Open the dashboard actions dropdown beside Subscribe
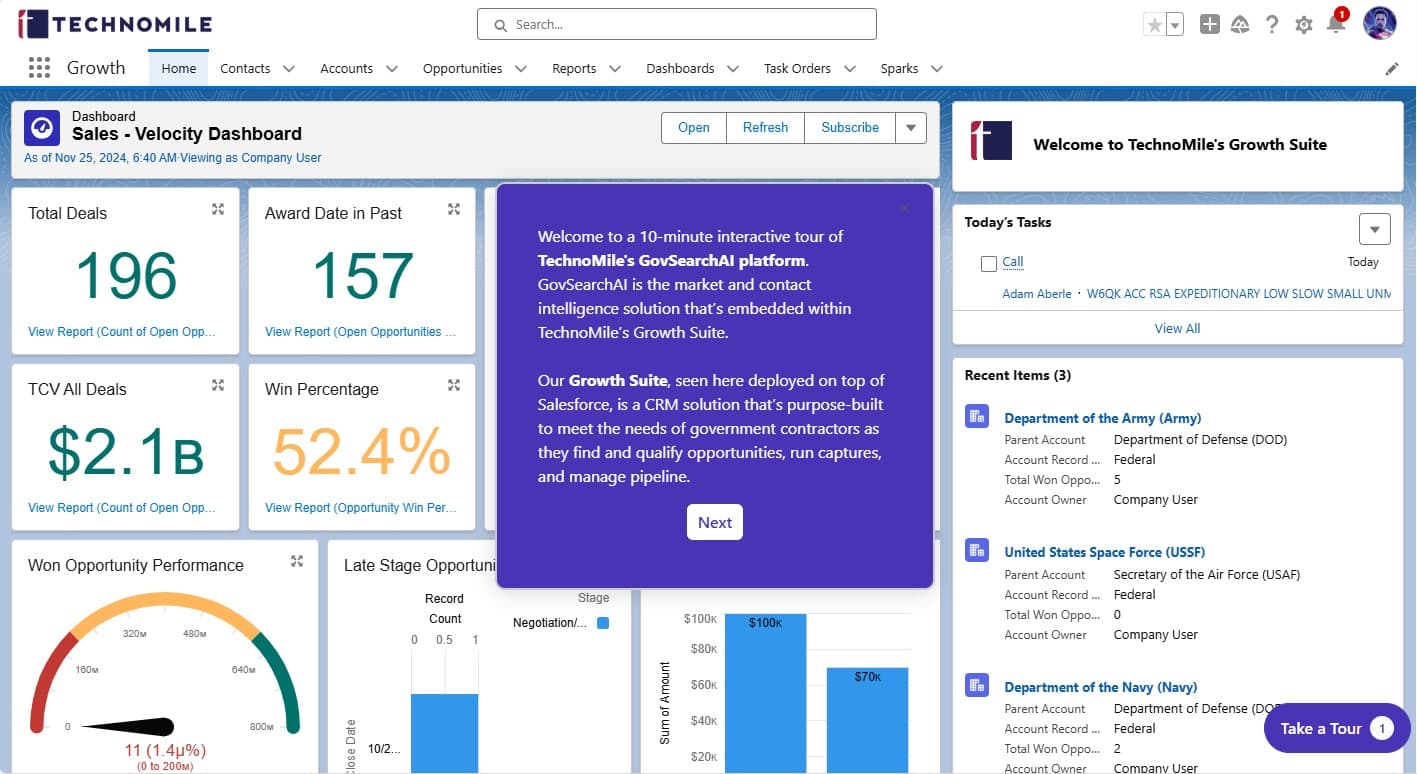Viewport: 1417px width, 774px height. (x=910, y=128)
